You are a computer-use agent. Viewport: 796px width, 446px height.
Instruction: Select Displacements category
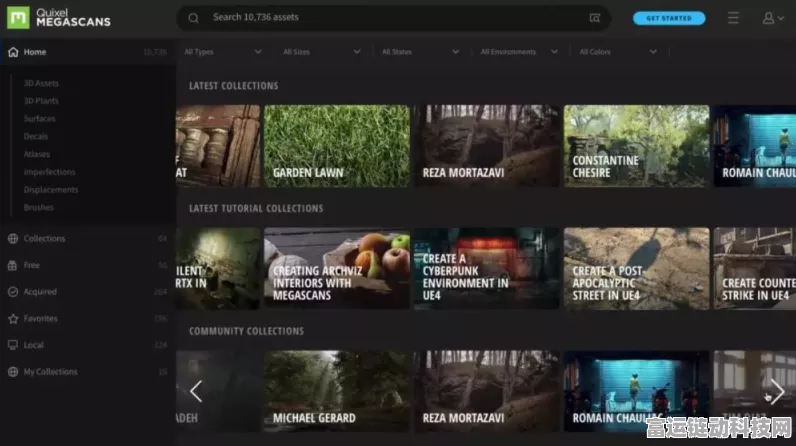[x=51, y=190]
